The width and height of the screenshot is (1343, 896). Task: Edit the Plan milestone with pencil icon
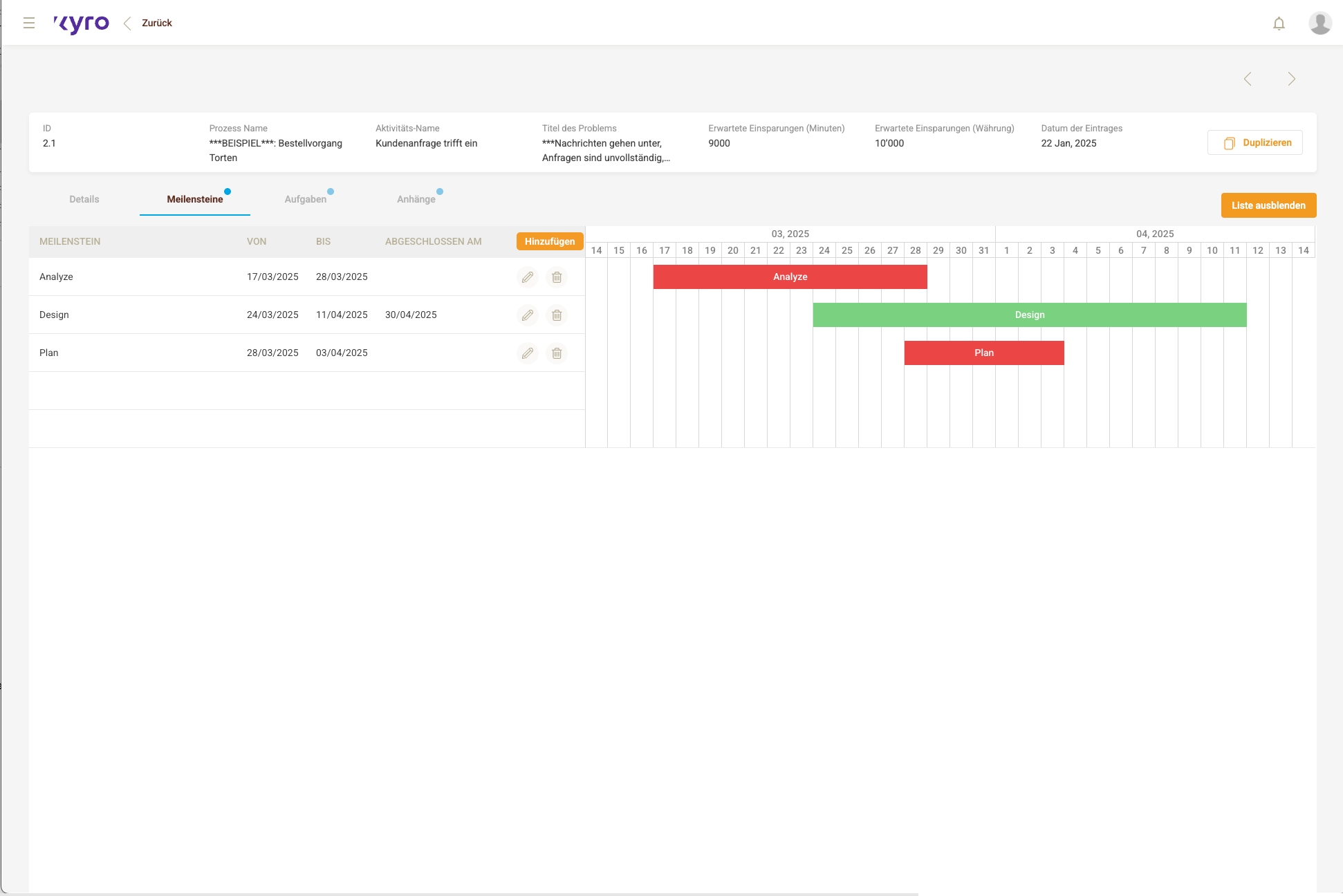coord(528,353)
